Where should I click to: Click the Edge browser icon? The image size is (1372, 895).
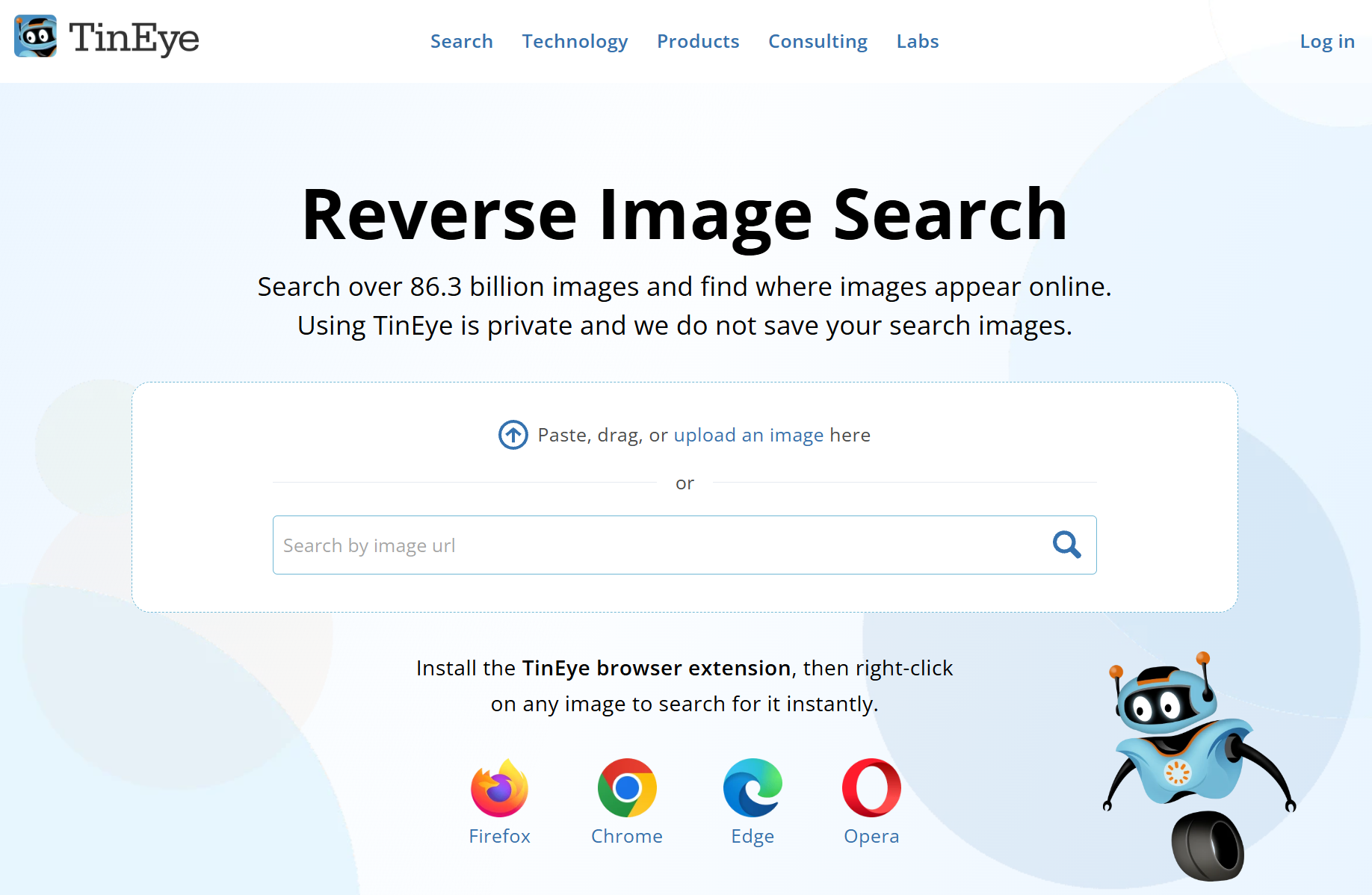tap(753, 788)
